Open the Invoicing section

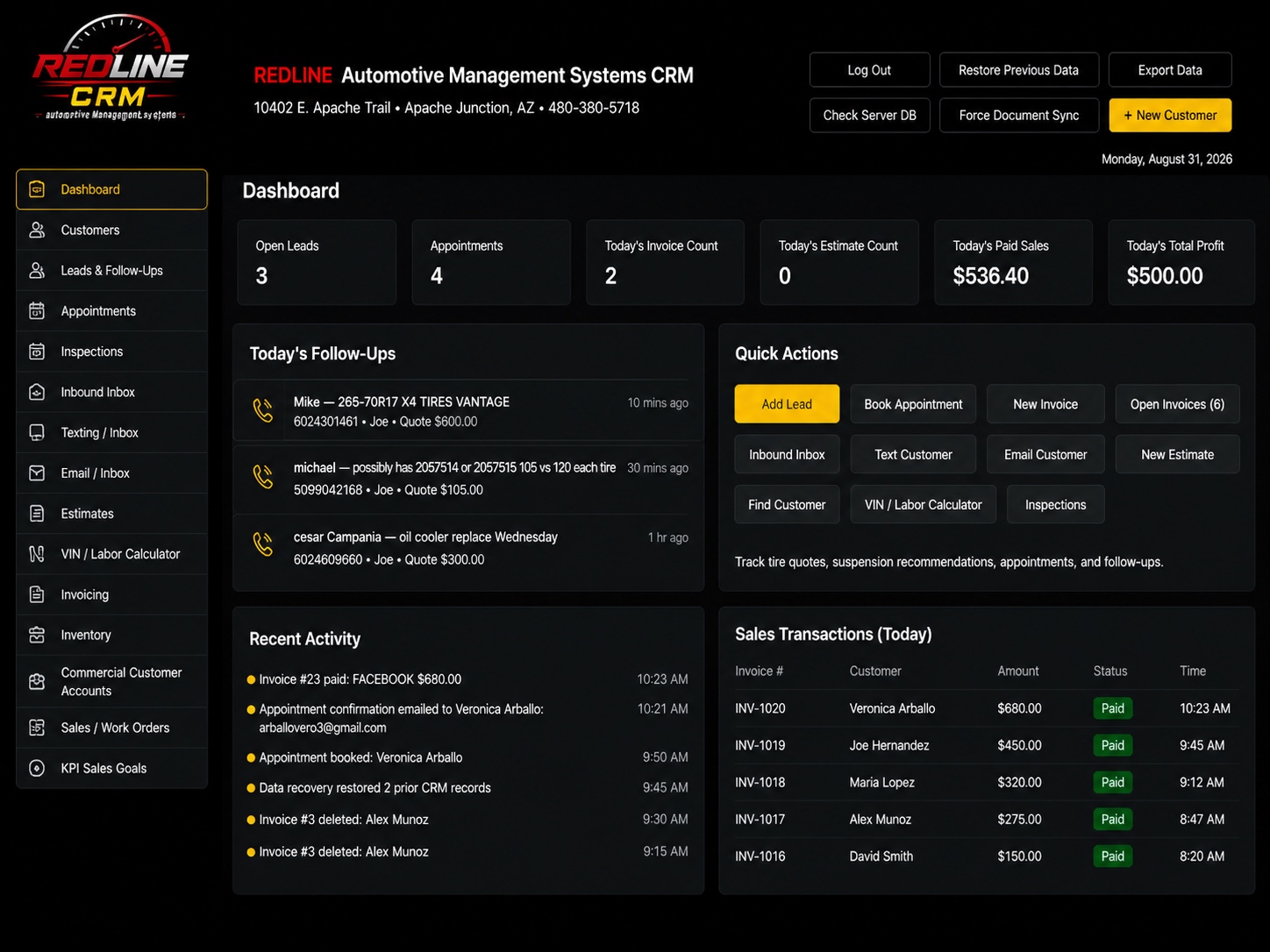point(111,594)
